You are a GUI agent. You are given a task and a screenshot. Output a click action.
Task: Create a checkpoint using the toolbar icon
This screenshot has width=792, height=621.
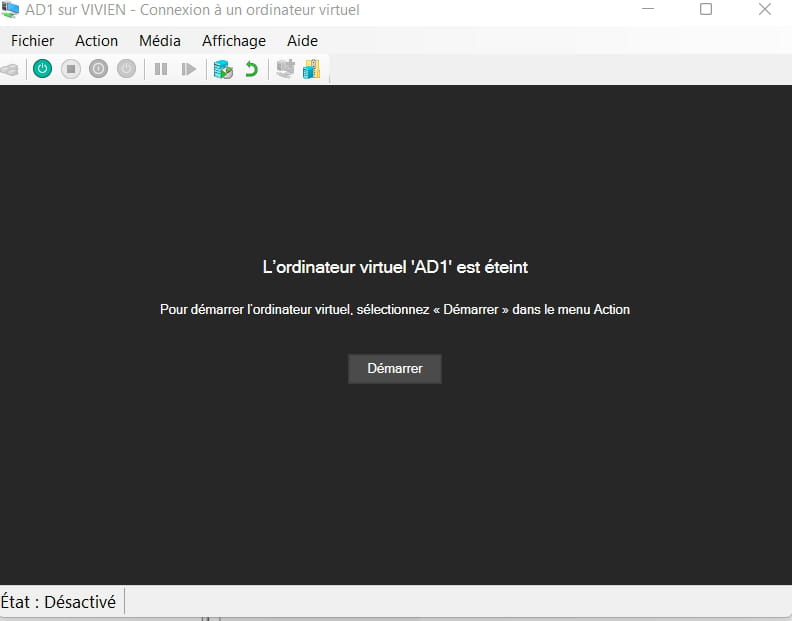click(223, 69)
